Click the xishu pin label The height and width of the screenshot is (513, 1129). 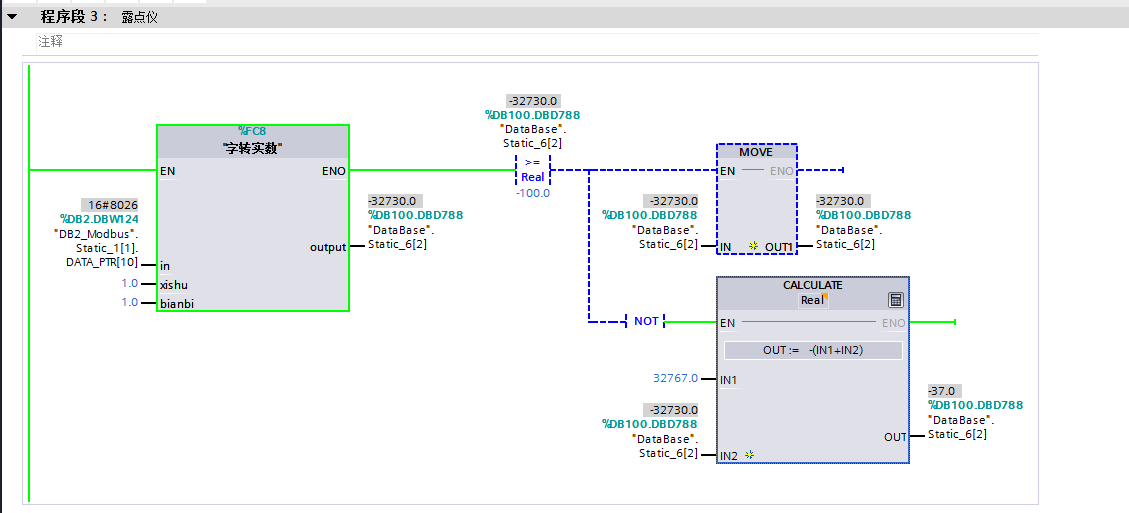[174, 285]
